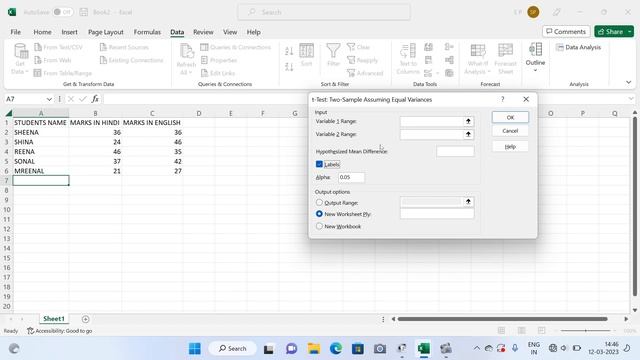The image size is (640, 360).
Task: Open the Help ribbon tab
Action: point(253,32)
